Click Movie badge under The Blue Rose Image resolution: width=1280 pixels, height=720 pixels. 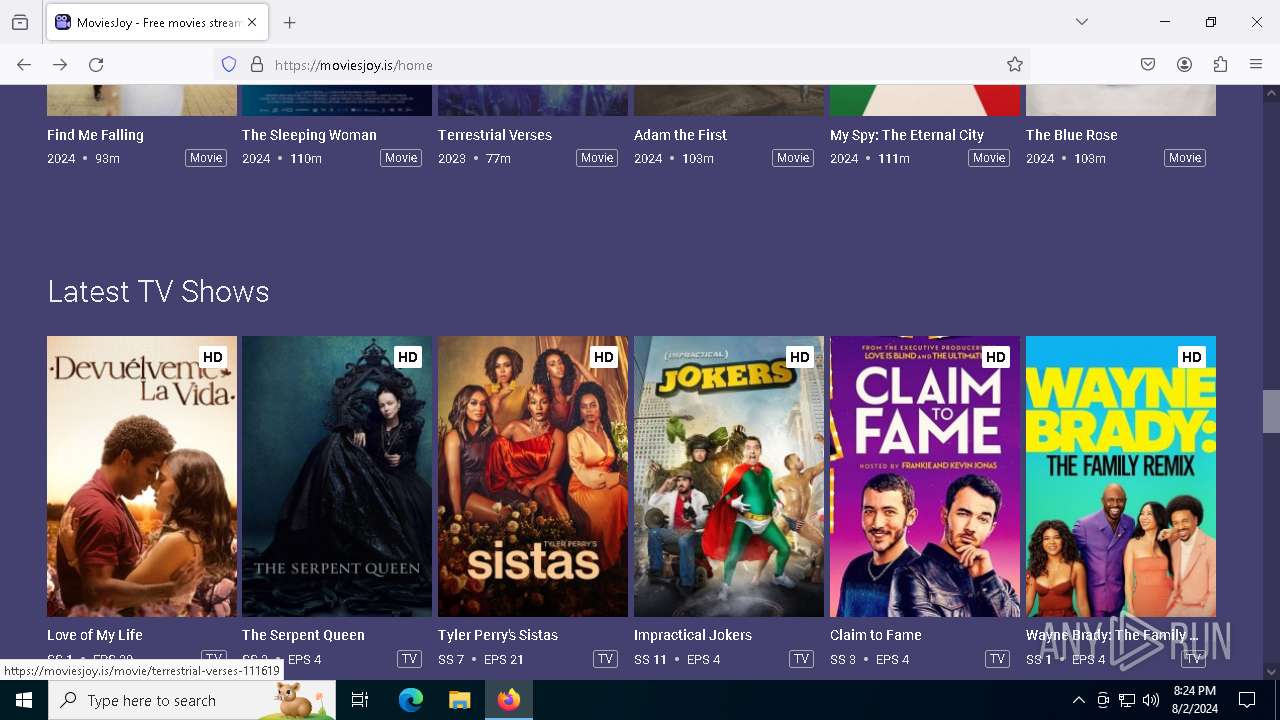(1185, 158)
